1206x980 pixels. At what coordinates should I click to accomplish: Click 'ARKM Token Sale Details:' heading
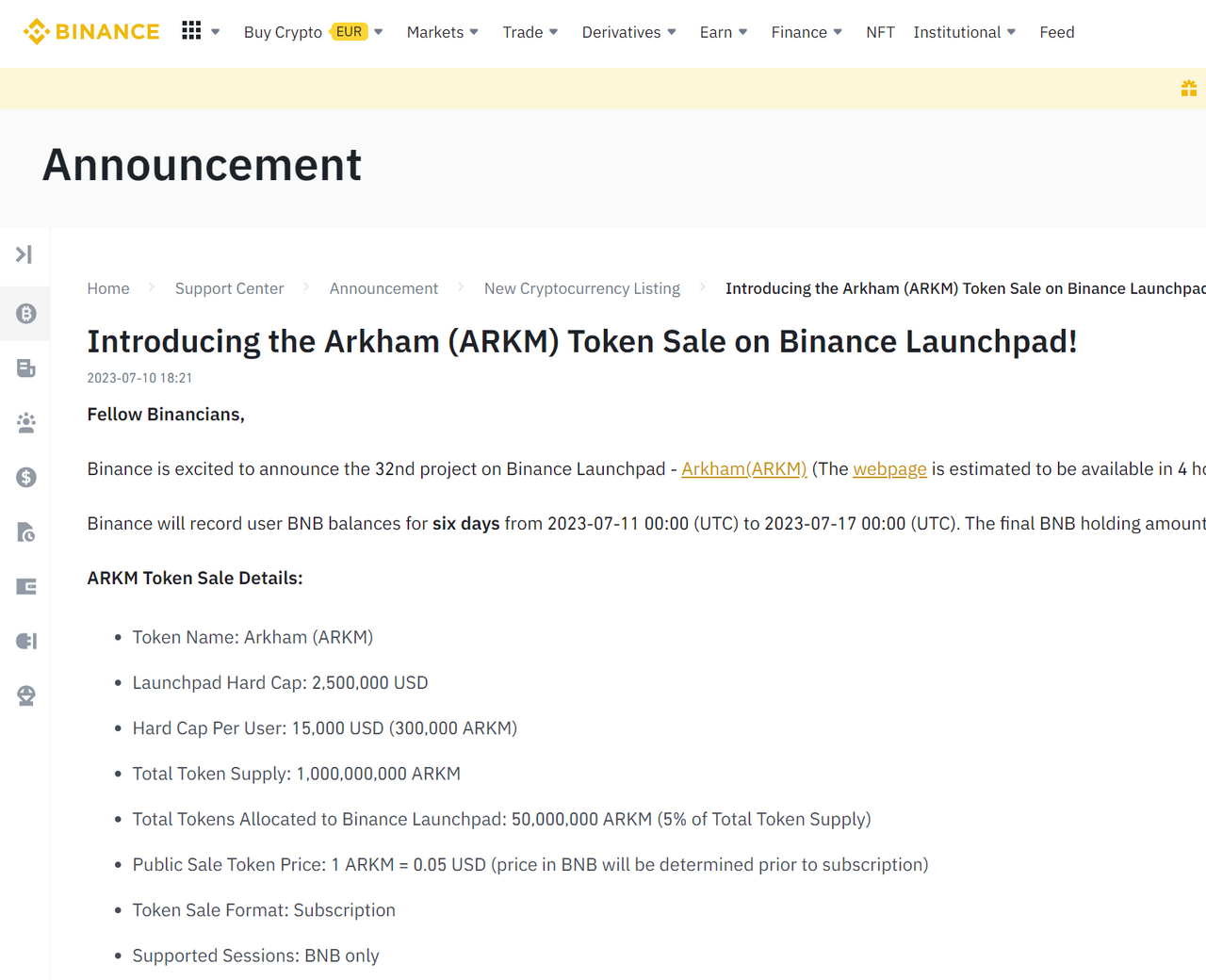point(195,579)
